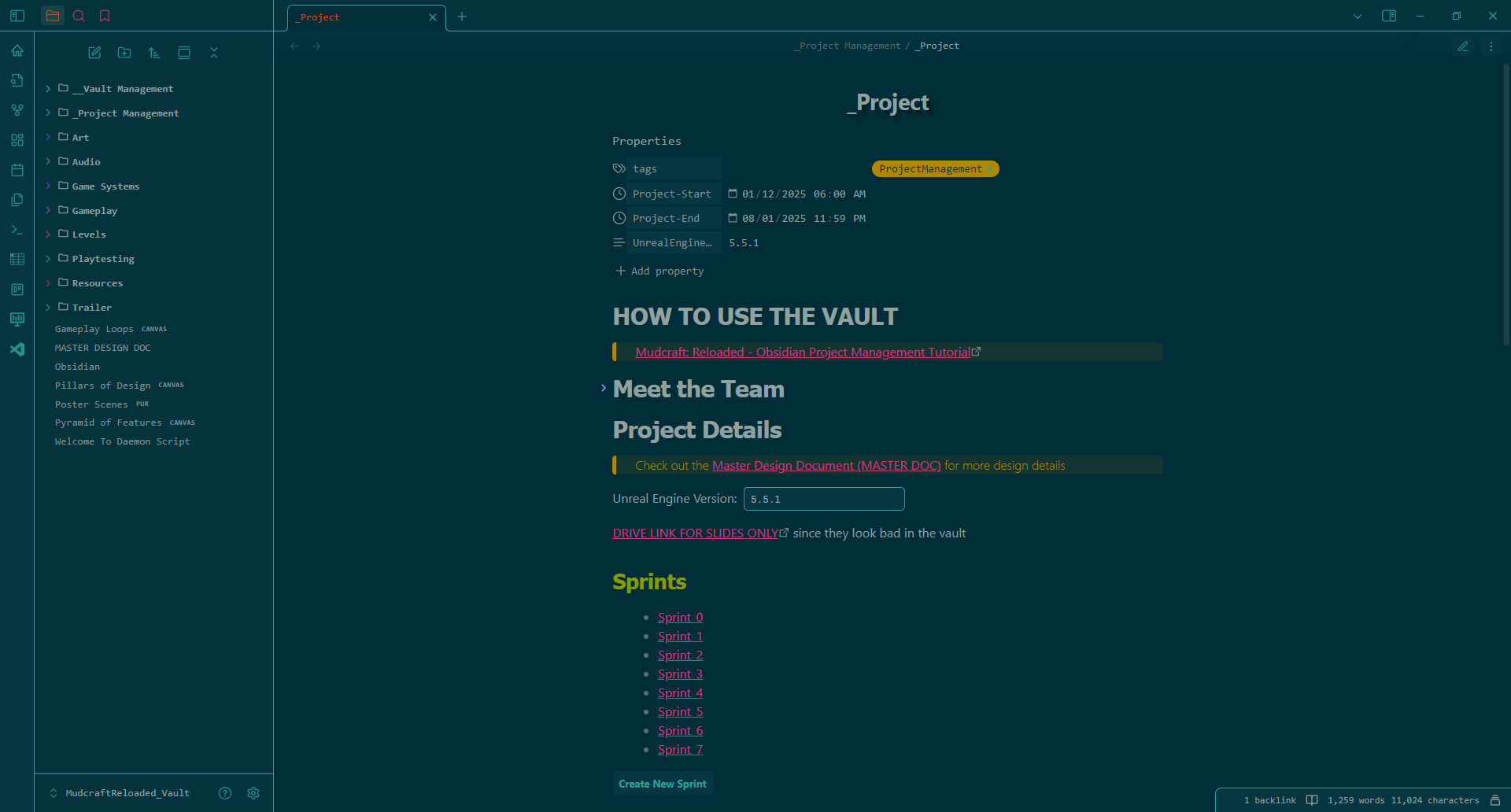The width and height of the screenshot is (1511, 812).
Task: Click the Unreal Engine Version input field
Action: coord(823,499)
